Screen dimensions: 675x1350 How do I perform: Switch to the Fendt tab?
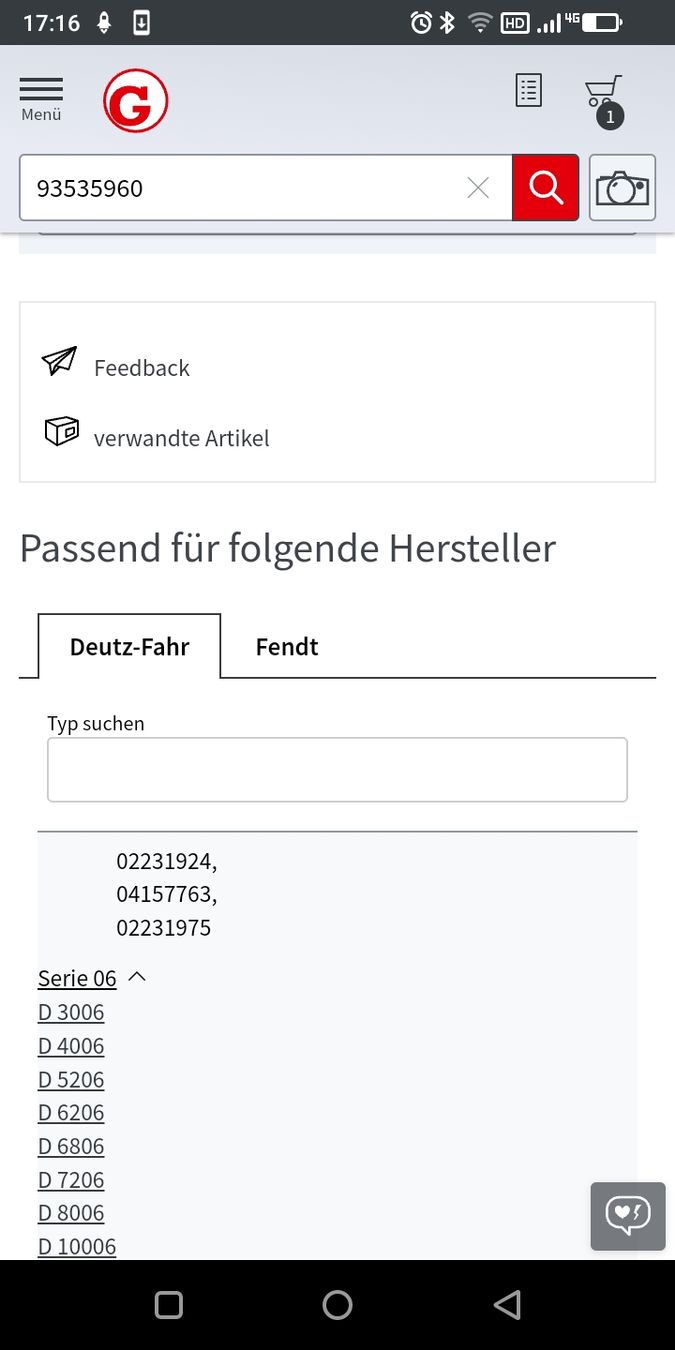click(x=287, y=647)
